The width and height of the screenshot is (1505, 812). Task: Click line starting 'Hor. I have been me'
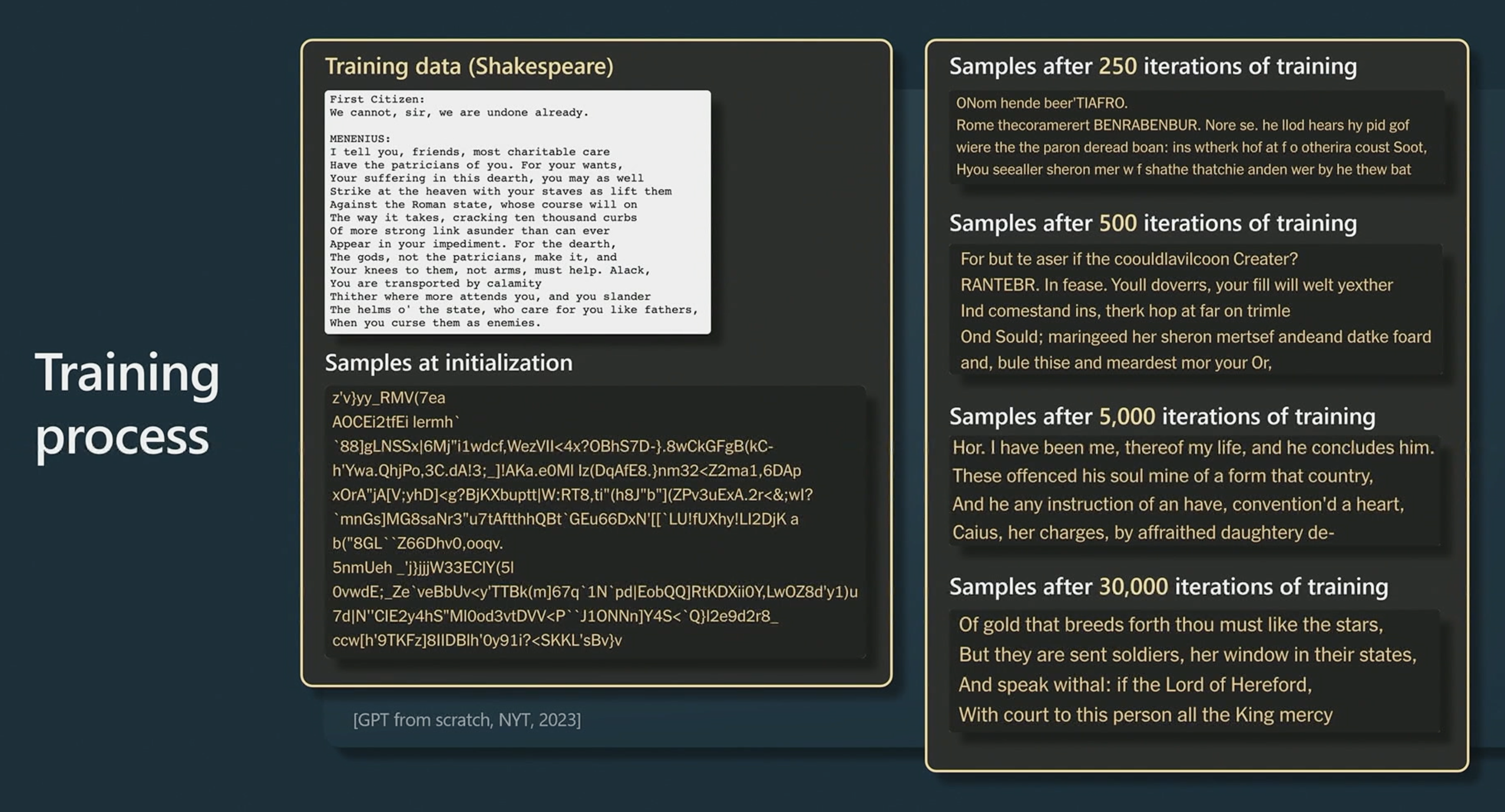point(1193,448)
